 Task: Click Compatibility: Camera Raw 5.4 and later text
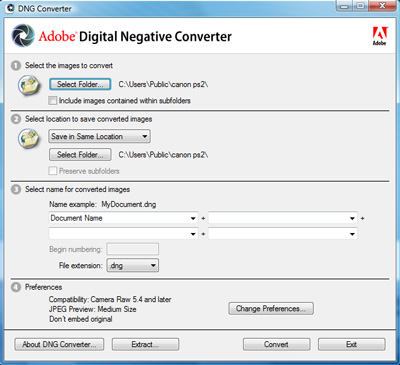(110, 299)
